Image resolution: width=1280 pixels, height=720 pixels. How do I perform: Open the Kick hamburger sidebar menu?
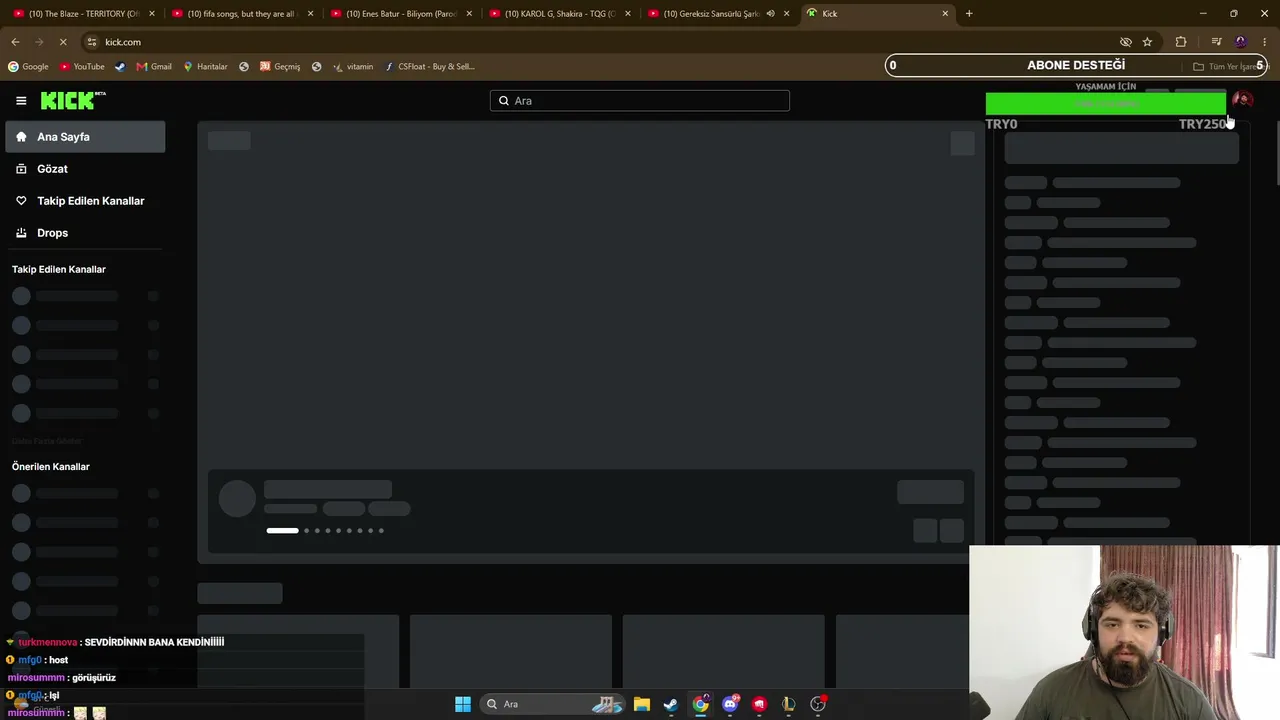point(21,101)
